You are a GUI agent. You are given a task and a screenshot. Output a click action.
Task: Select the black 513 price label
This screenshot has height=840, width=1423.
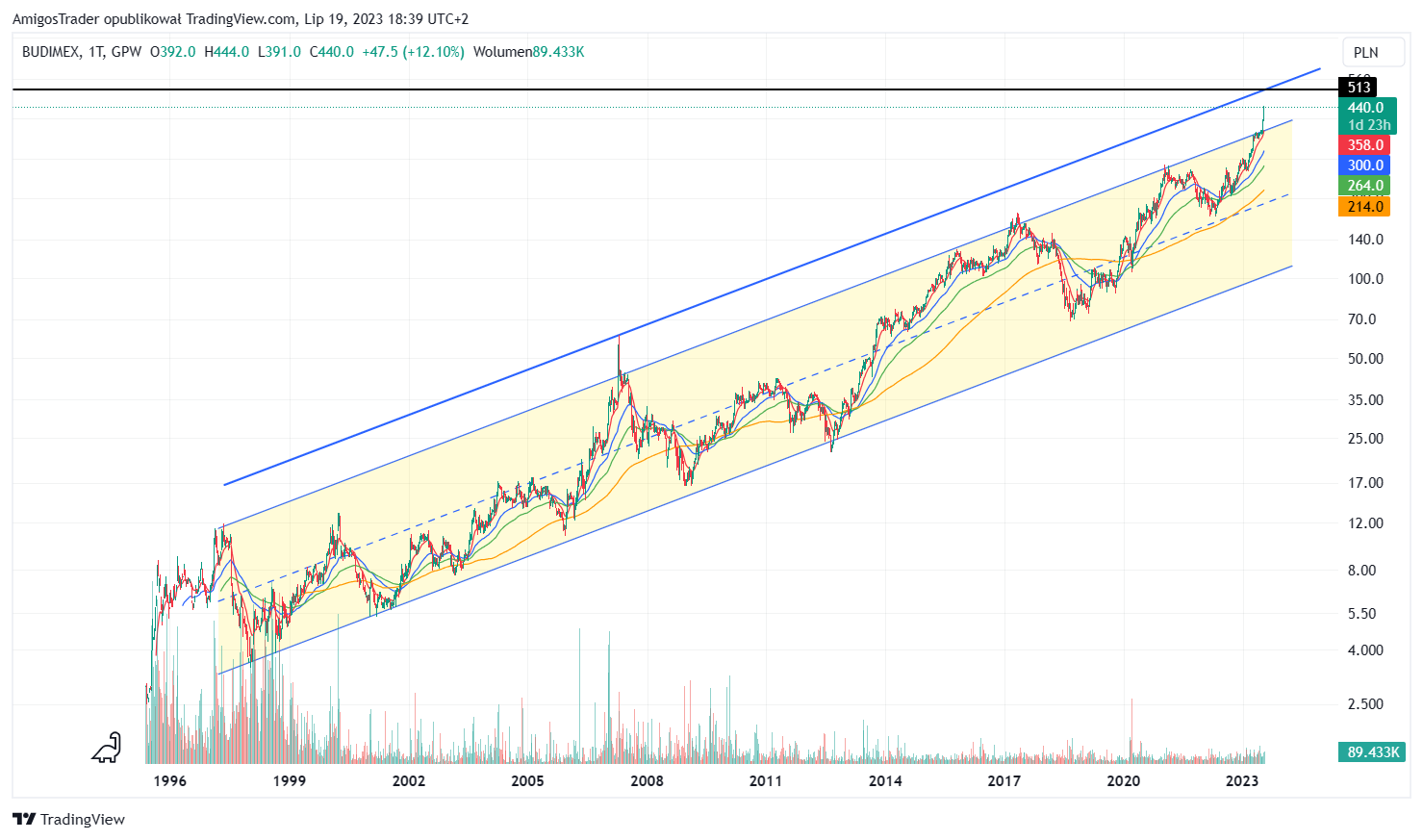[1359, 88]
